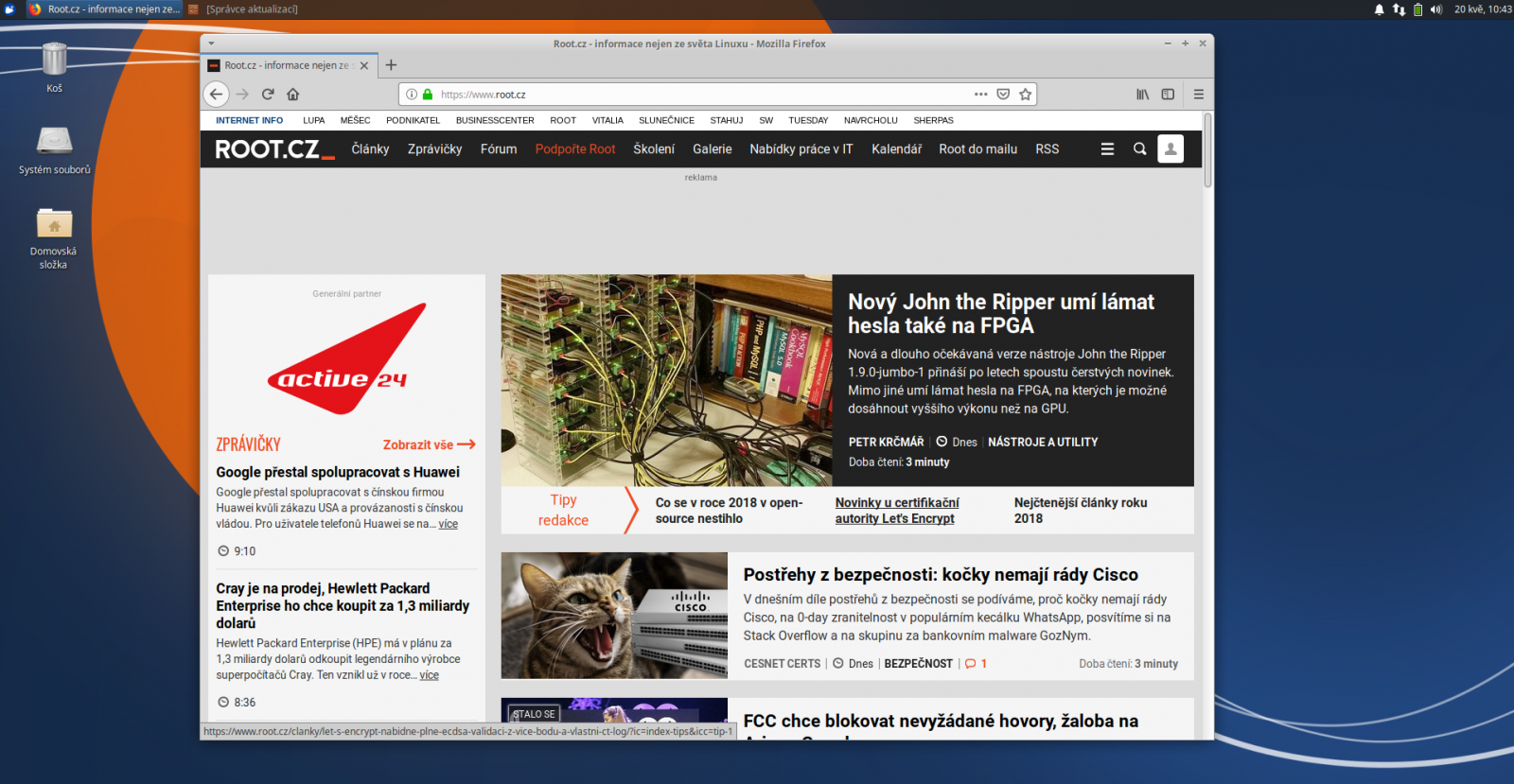Click the page vertical scrollbar

[x=1207, y=151]
